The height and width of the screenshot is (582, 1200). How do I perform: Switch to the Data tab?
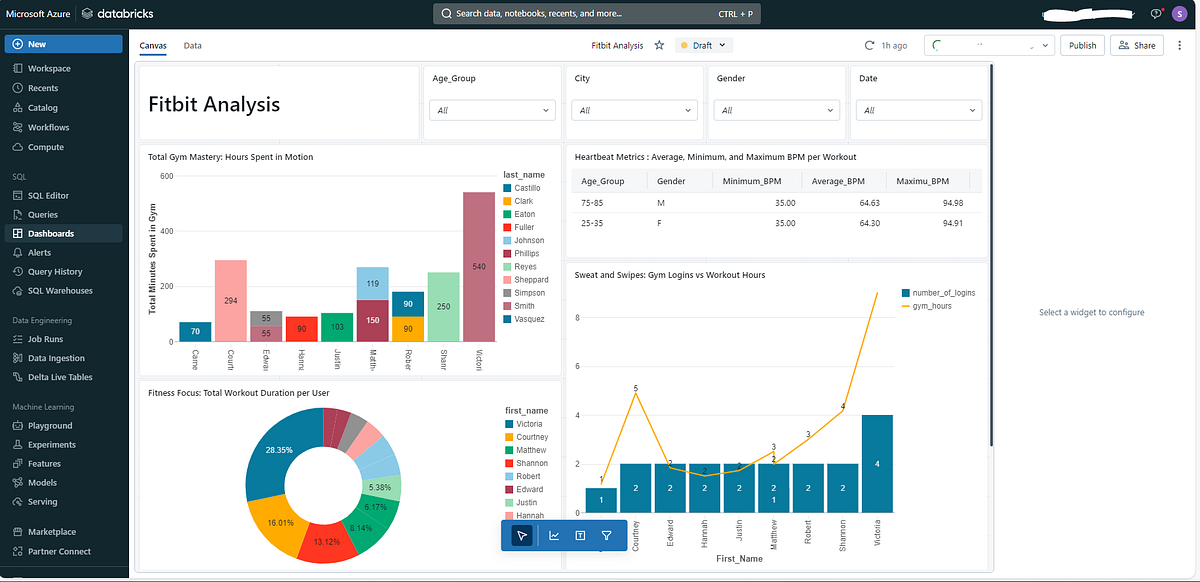[192, 45]
